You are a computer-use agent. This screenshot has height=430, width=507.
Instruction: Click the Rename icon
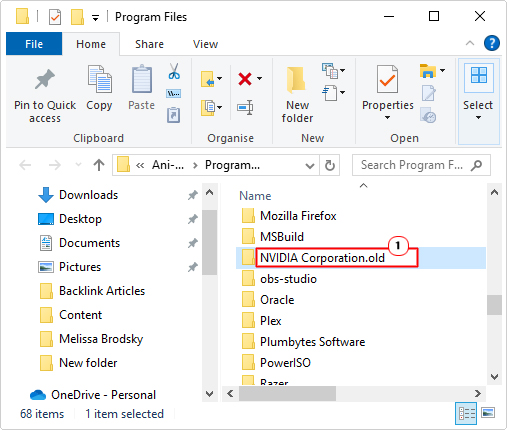click(x=245, y=107)
